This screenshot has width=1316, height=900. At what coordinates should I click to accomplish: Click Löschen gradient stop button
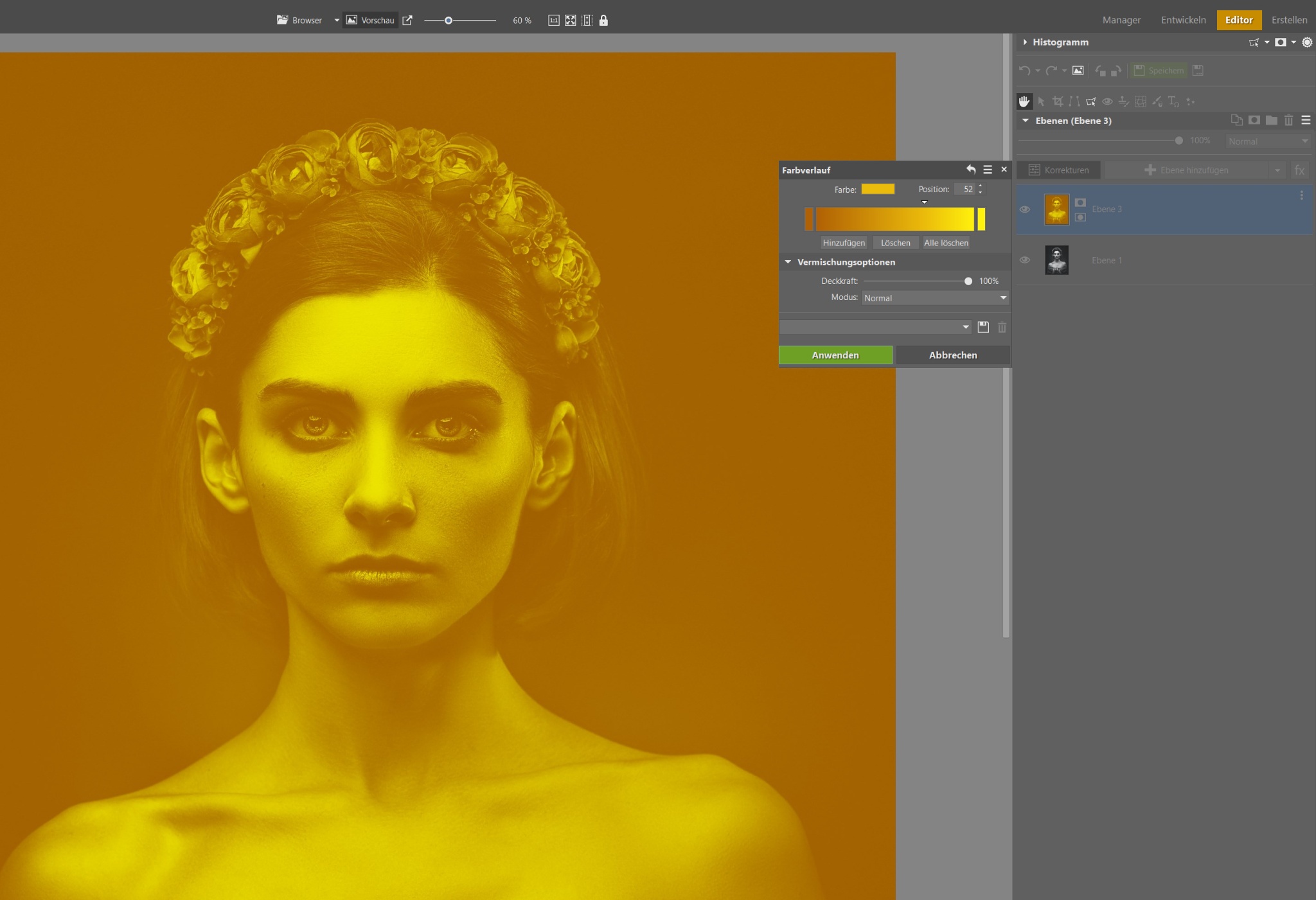(x=895, y=243)
